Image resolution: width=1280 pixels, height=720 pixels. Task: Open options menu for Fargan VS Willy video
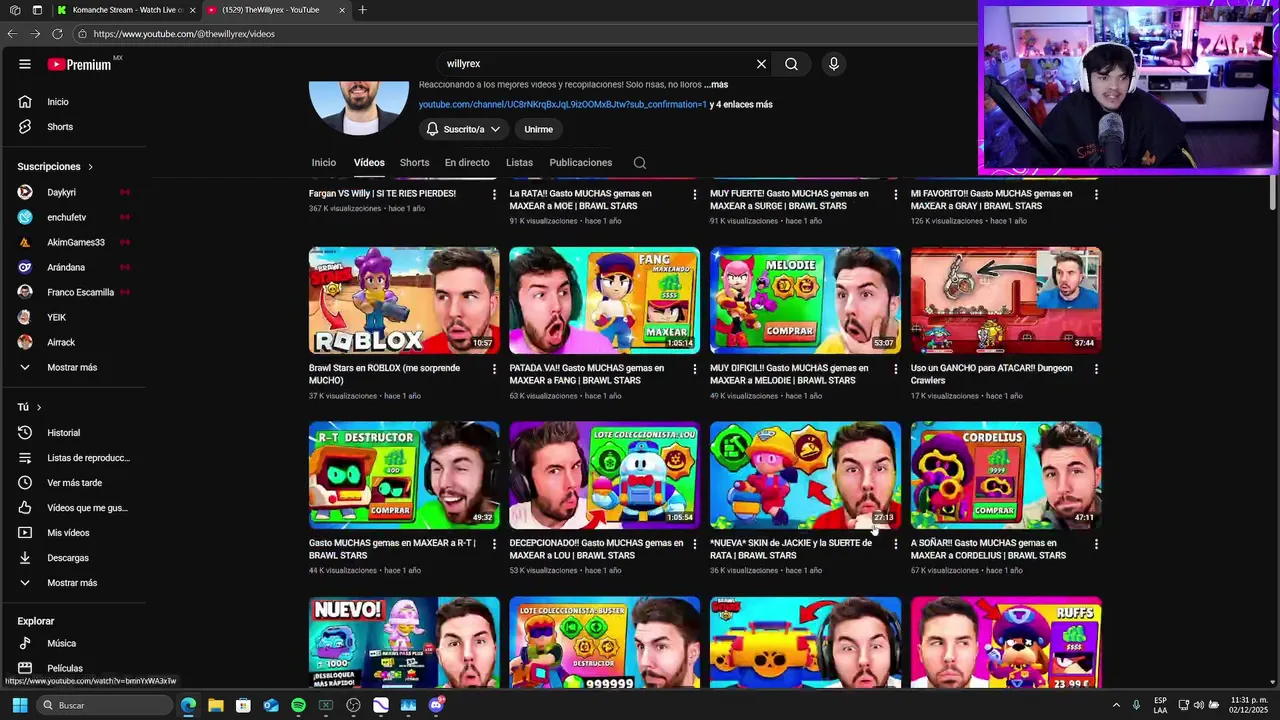[x=494, y=195]
